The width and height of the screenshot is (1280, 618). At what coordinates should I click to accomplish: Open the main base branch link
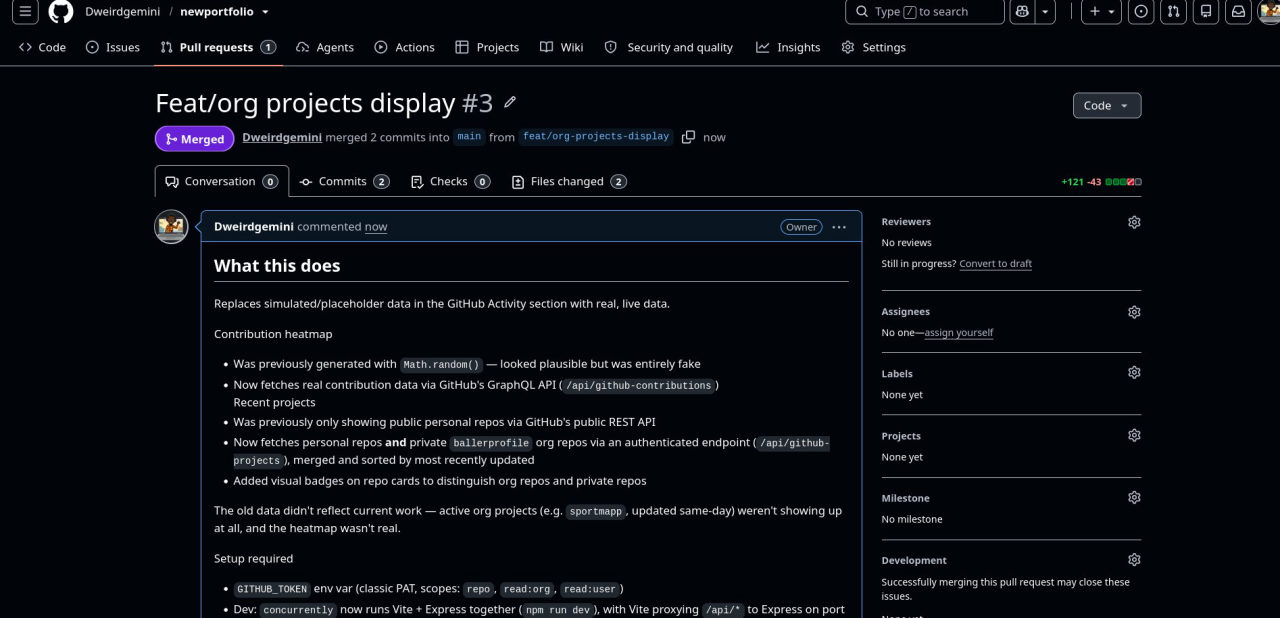(x=469, y=137)
